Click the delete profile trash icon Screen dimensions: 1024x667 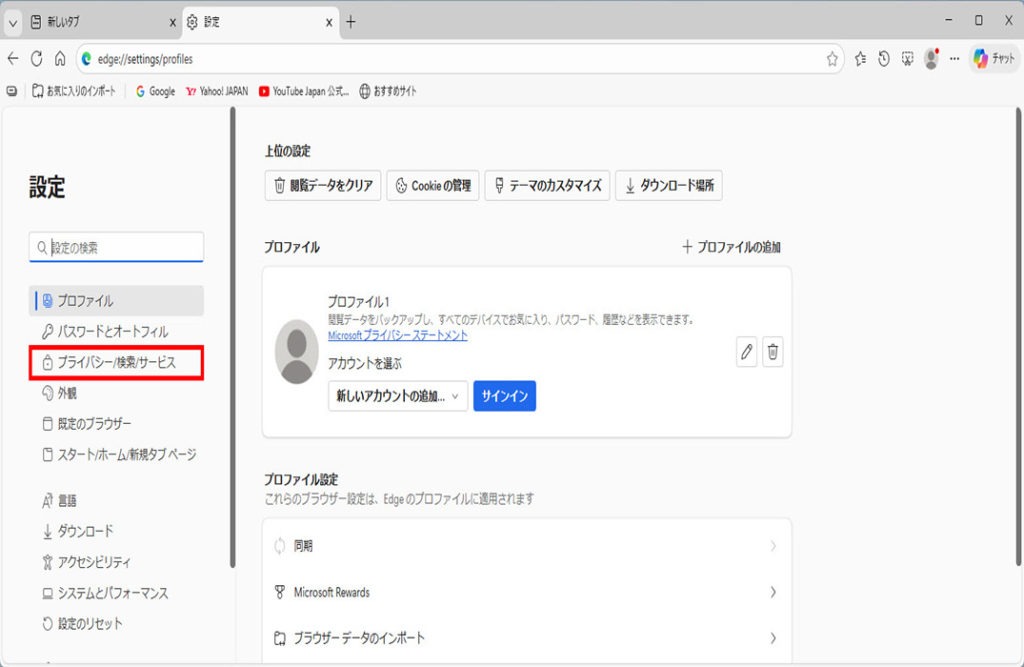click(x=773, y=352)
